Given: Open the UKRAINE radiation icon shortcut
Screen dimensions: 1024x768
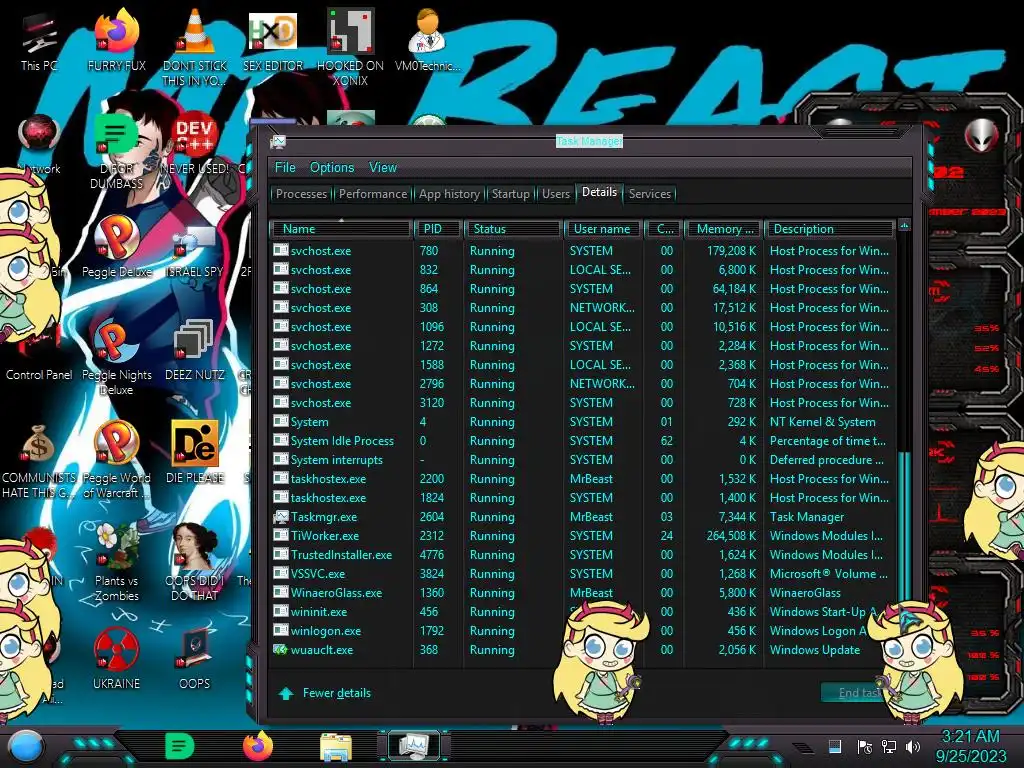Looking at the screenshot, I should (x=116, y=658).
